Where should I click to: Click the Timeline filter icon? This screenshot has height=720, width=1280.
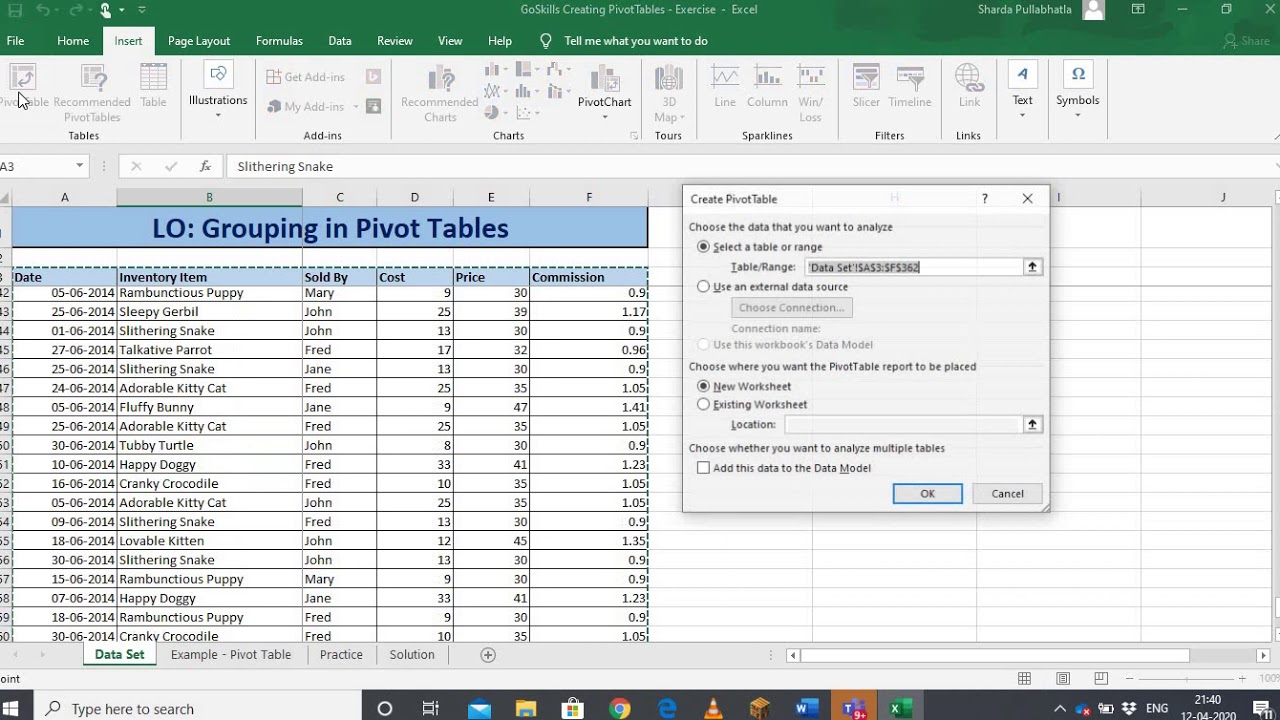click(x=910, y=87)
